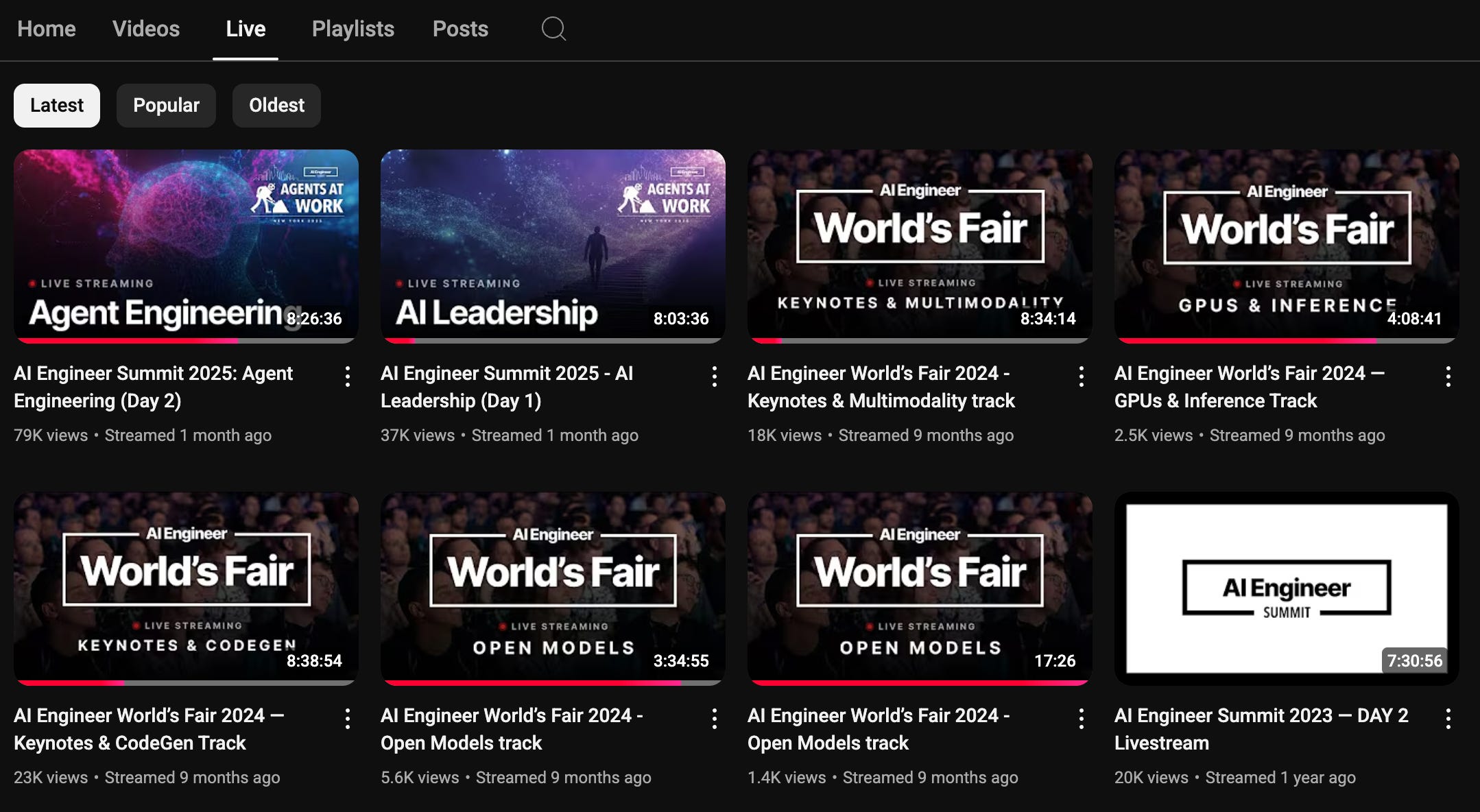Open more options for Summit 2023 DAY 2 Livestream
The image size is (1480, 812).
1448,718
